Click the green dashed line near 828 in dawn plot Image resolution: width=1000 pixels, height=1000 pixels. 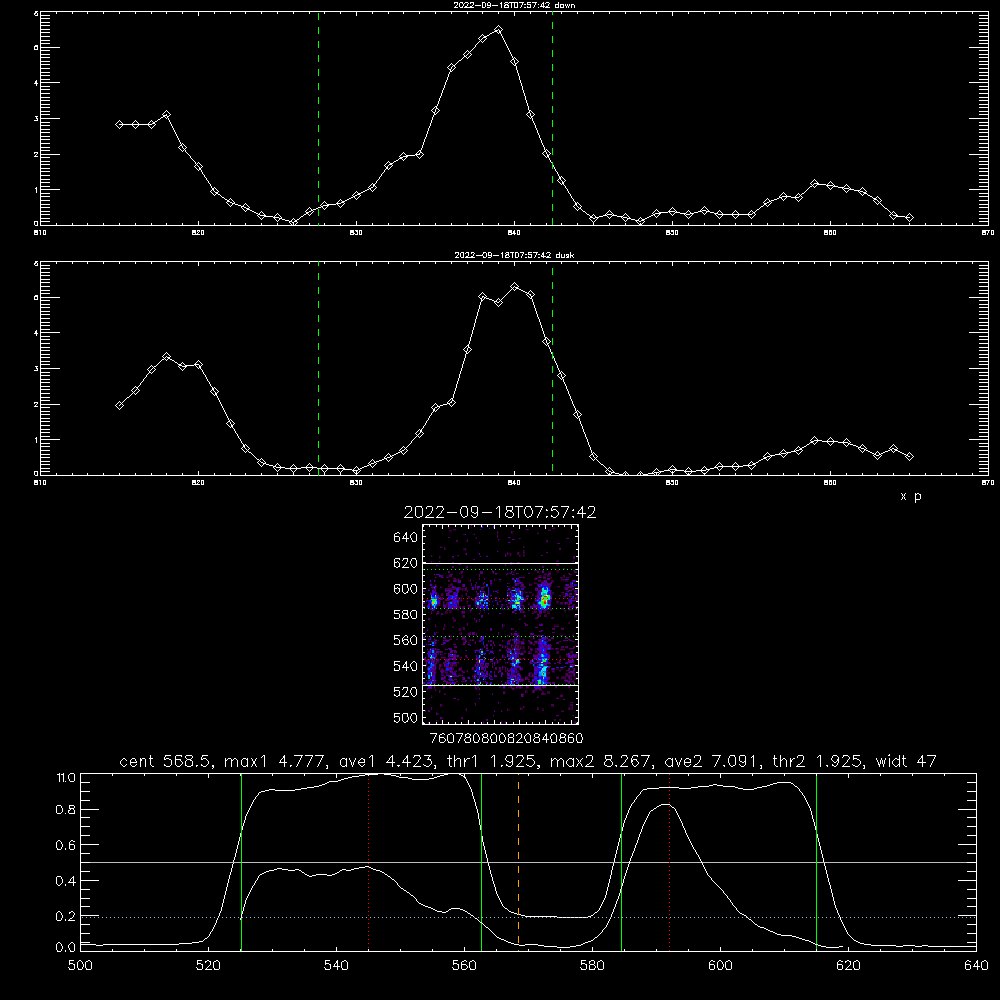coord(318,118)
